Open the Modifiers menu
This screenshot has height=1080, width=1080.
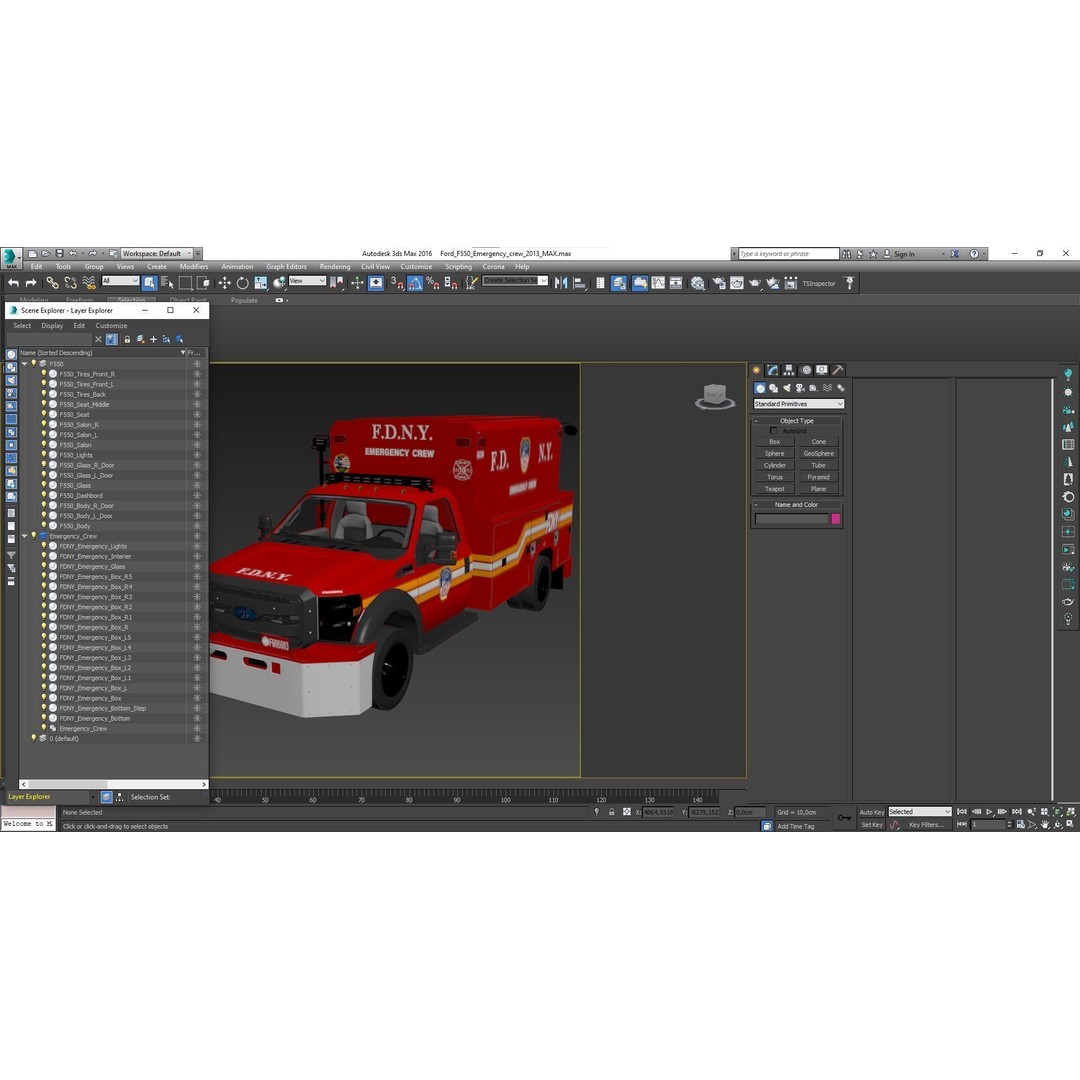point(194,267)
